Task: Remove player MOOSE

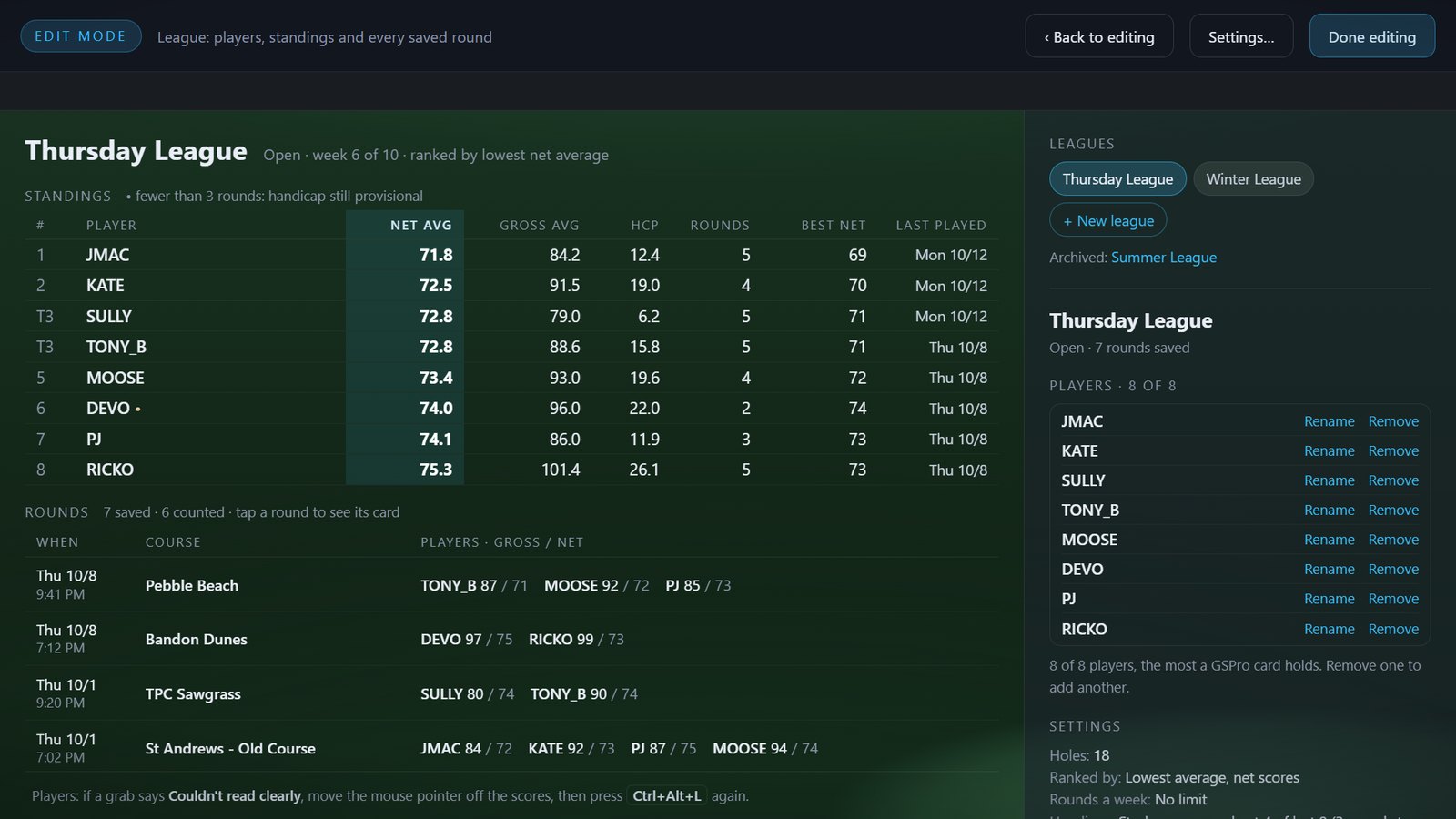Action: pyautogui.click(x=1393, y=540)
